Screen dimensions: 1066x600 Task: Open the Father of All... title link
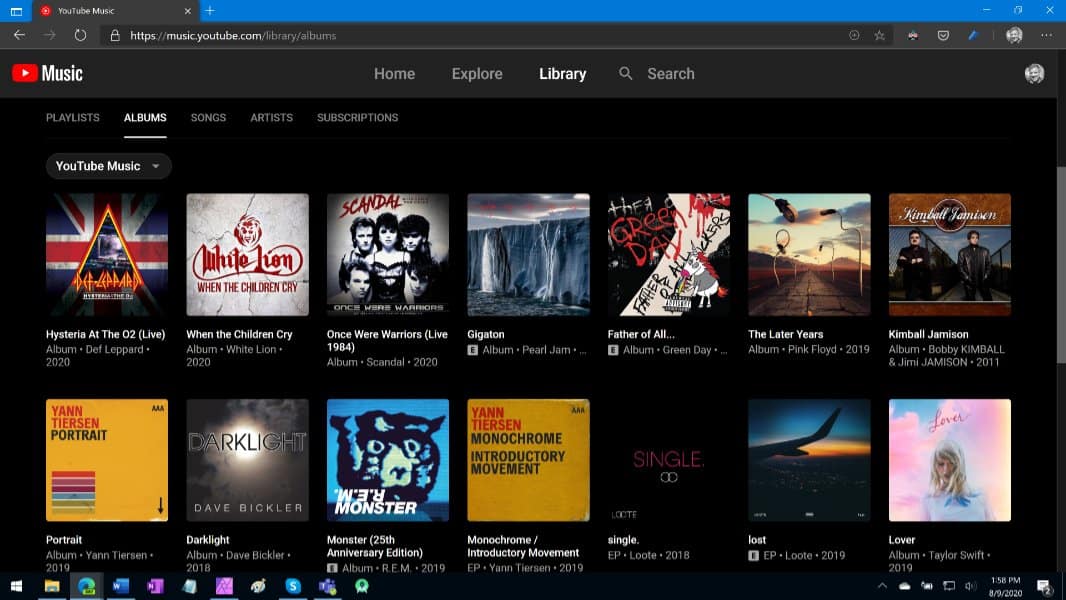click(641, 334)
